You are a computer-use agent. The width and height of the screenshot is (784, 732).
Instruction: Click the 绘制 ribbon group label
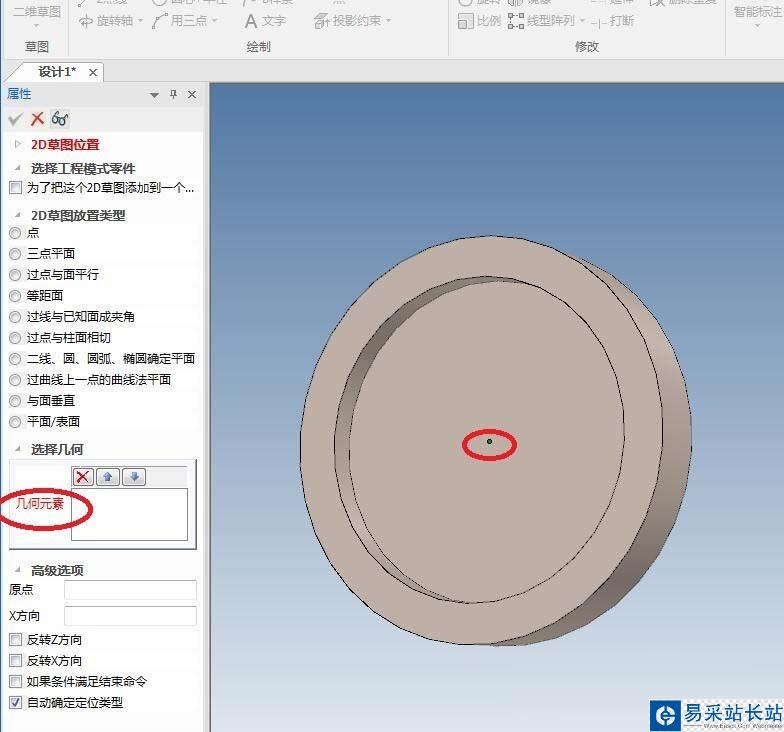click(x=258, y=47)
